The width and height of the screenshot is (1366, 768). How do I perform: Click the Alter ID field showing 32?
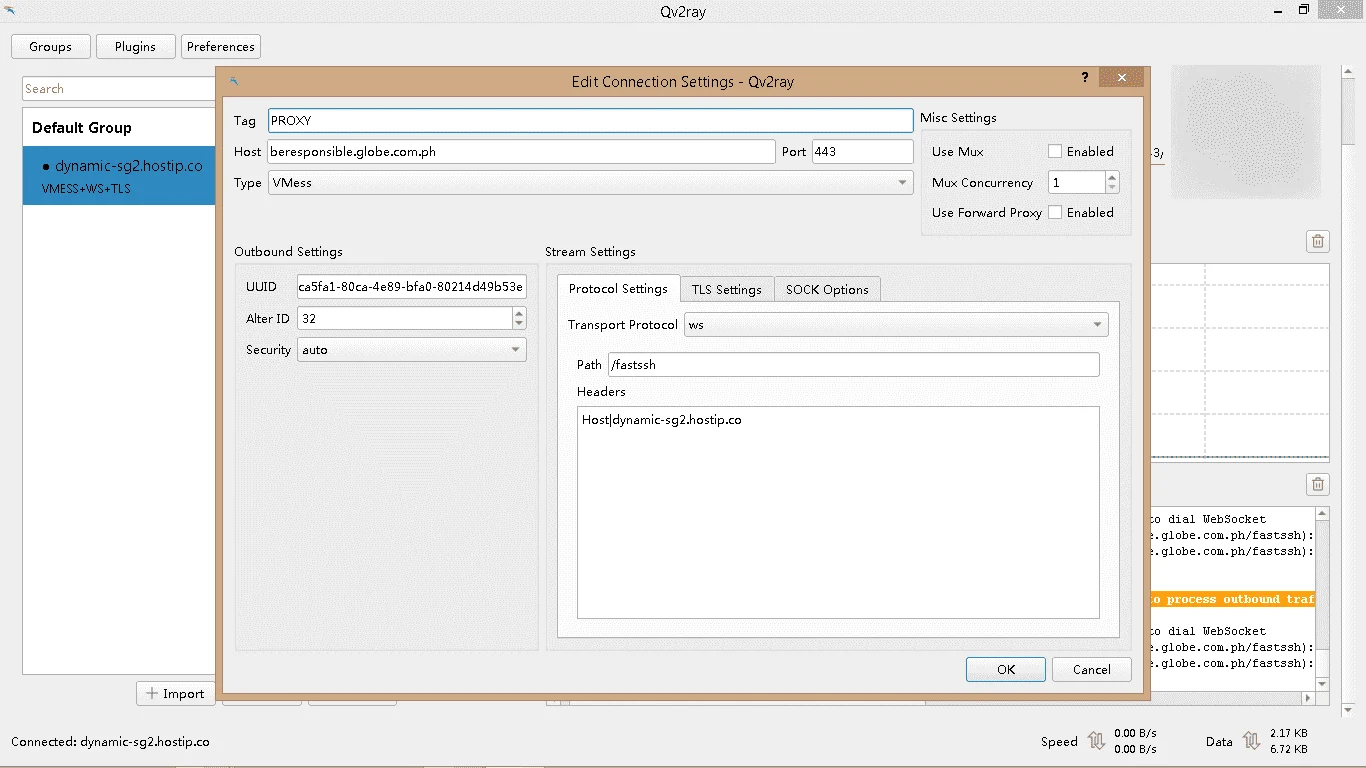point(405,318)
